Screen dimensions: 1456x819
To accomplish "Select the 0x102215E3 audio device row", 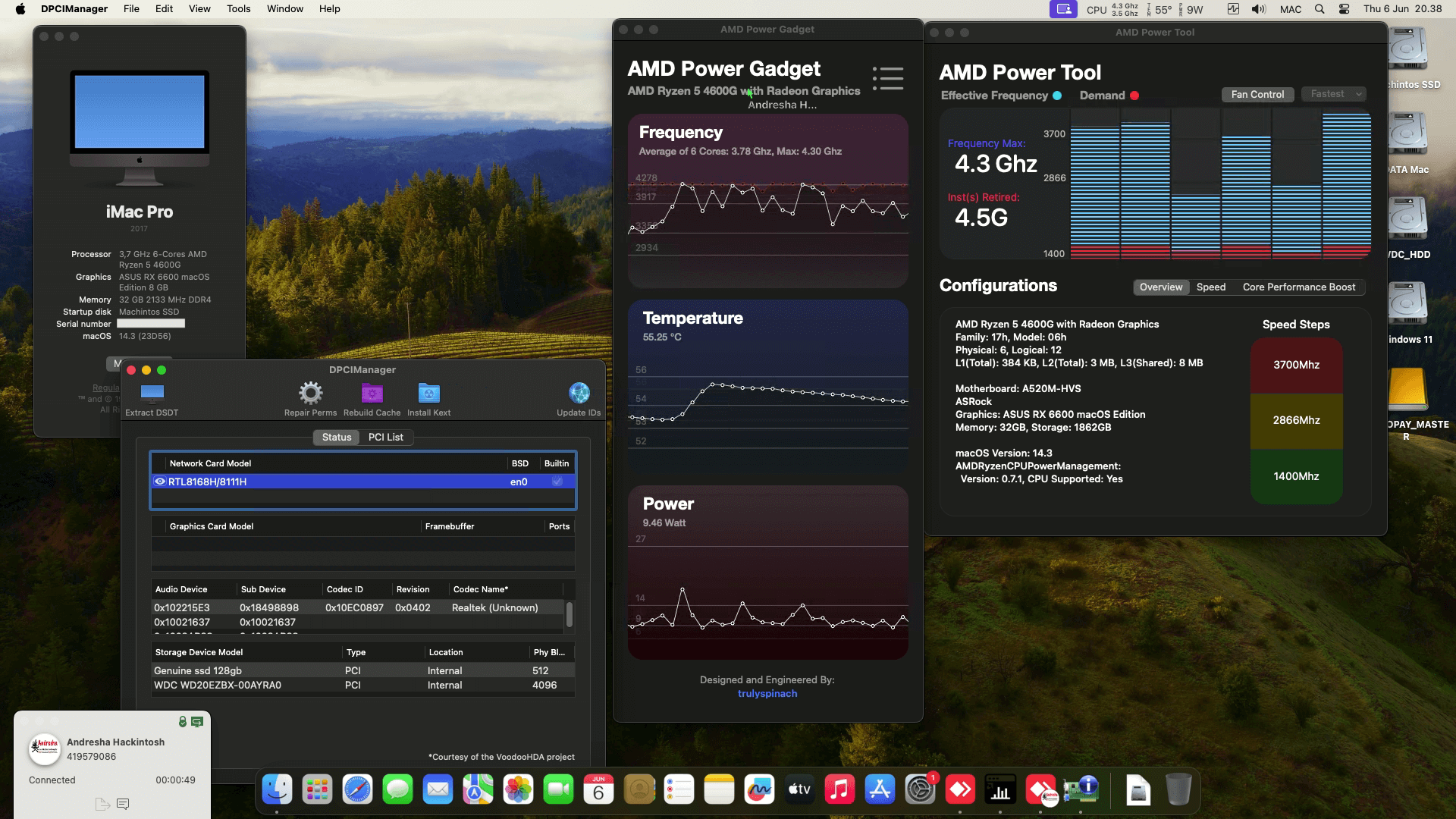I will pos(358,607).
